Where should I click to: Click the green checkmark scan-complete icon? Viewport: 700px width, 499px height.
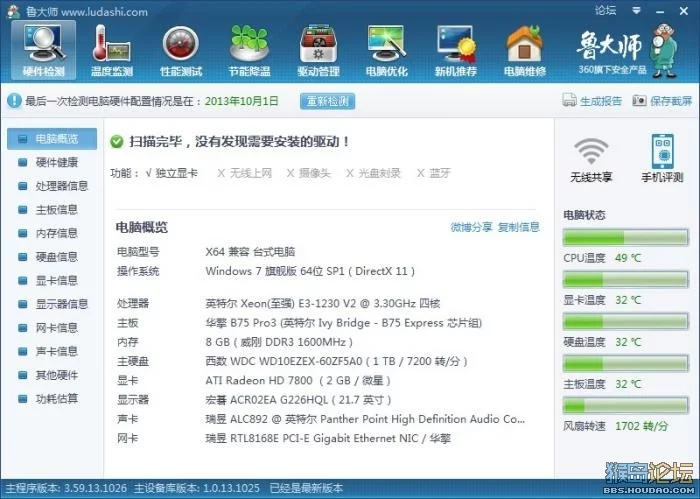coord(117,142)
